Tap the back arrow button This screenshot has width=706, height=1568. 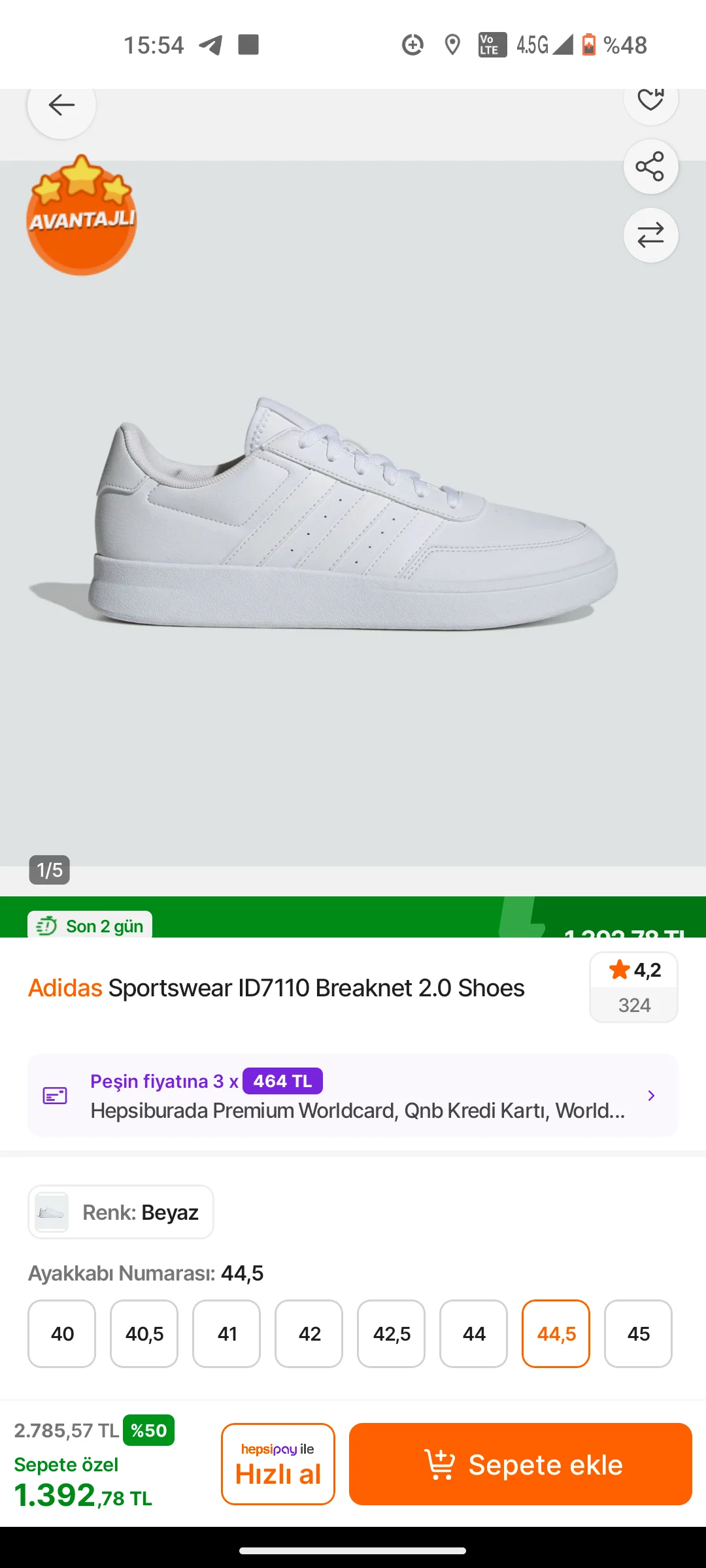[61, 105]
